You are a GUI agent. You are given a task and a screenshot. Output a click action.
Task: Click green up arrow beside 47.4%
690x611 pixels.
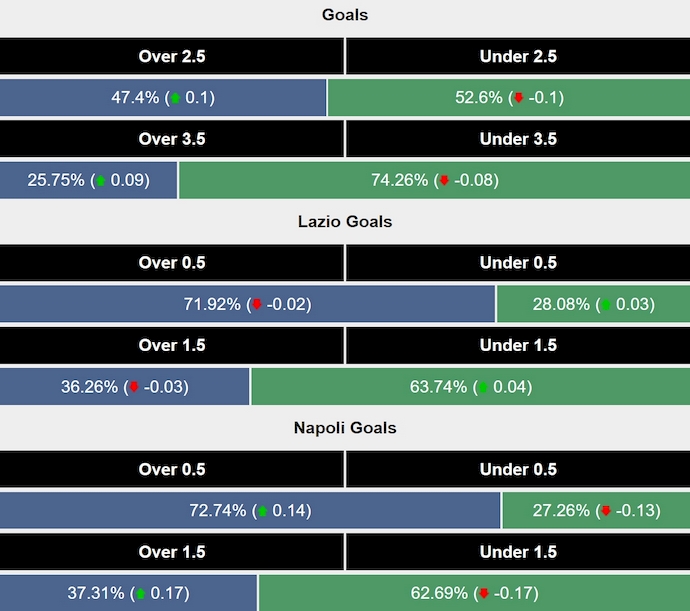(176, 98)
